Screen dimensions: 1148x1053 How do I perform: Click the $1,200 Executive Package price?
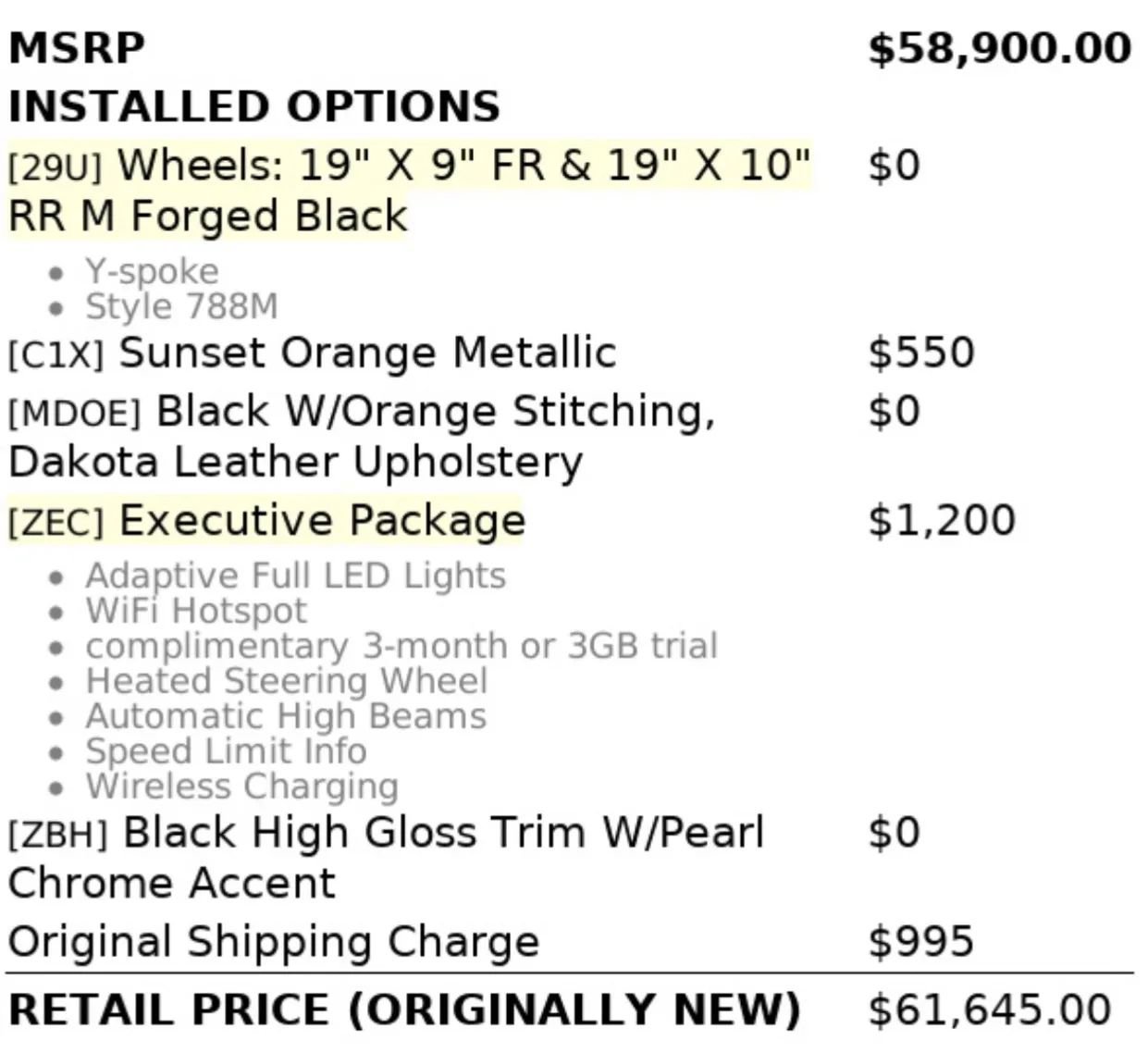pos(942,521)
